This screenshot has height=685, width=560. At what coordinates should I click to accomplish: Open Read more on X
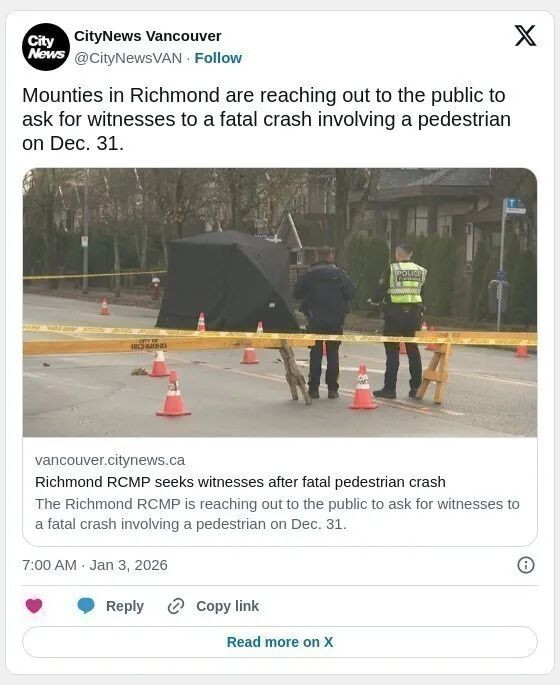coord(280,642)
